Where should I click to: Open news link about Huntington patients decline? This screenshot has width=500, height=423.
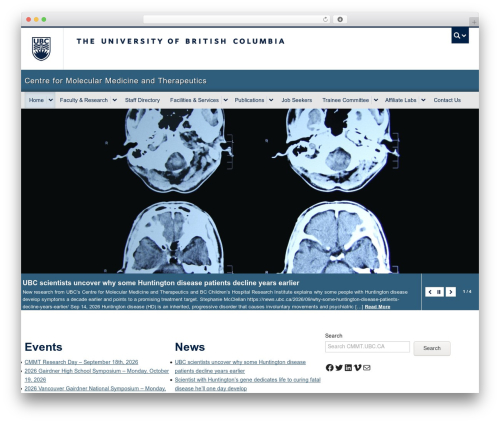tap(240, 366)
